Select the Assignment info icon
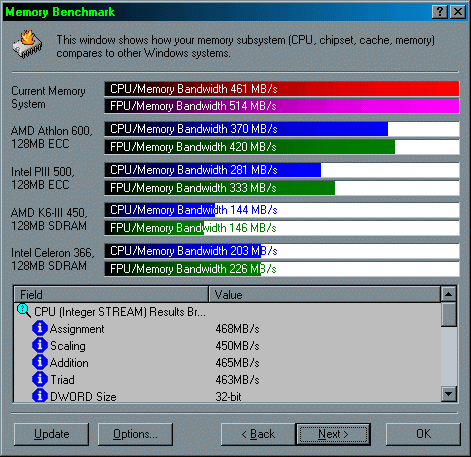The height and width of the screenshot is (457, 471). (40, 328)
